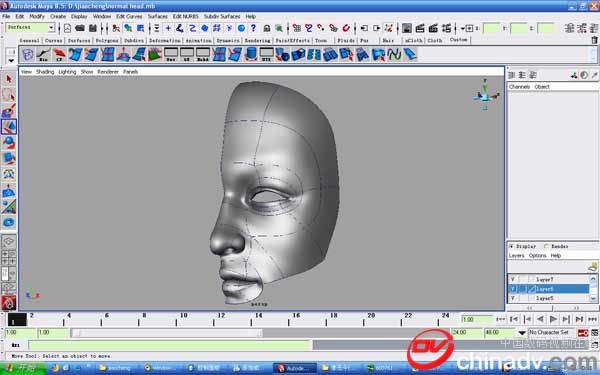The width and height of the screenshot is (600, 375).
Task: Click the red magnet Make Live icon
Action: click(x=346, y=28)
